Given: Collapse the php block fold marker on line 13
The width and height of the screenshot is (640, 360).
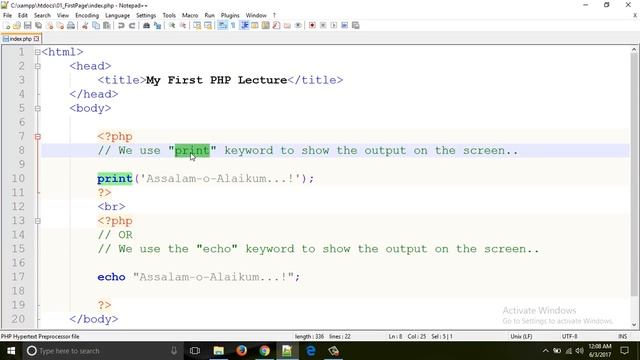Looking at the screenshot, I should point(38,221).
